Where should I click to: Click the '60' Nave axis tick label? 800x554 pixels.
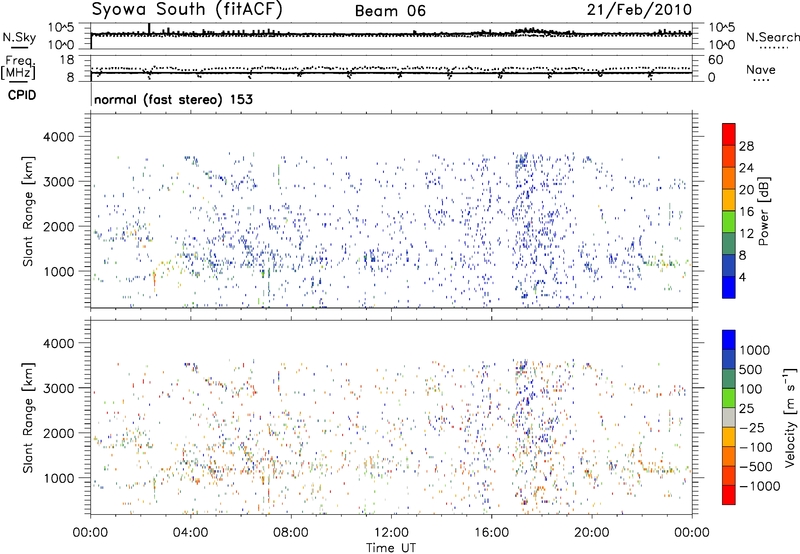coord(715,60)
